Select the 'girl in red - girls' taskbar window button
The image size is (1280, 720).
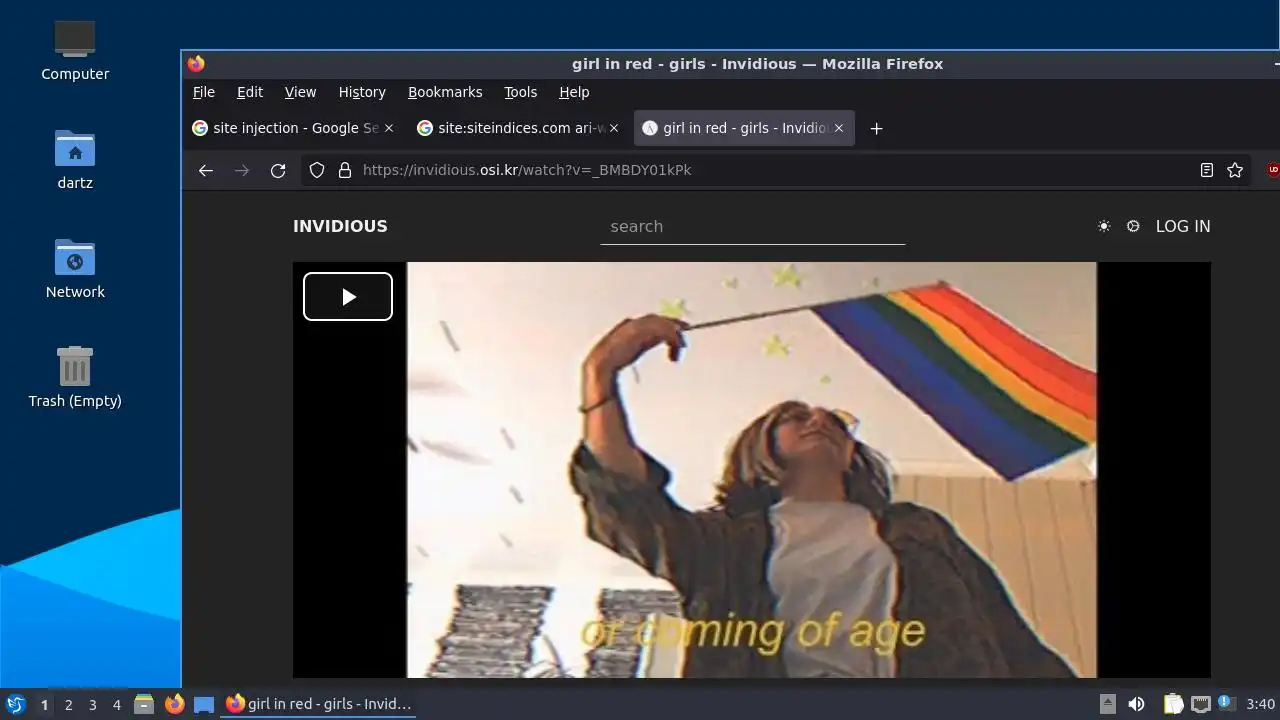[x=319, y=704]
